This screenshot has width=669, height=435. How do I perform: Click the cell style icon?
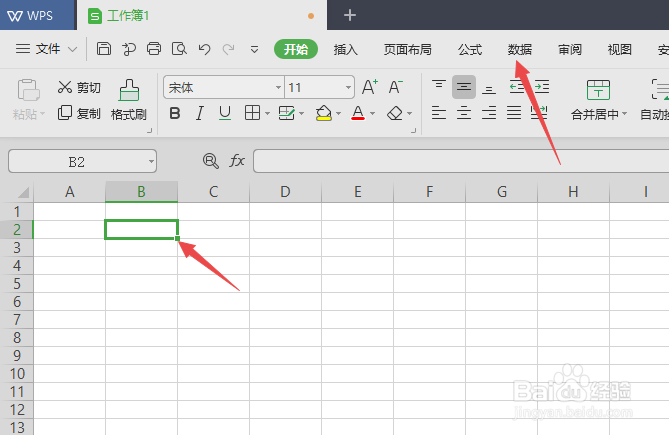pos(287,113)
